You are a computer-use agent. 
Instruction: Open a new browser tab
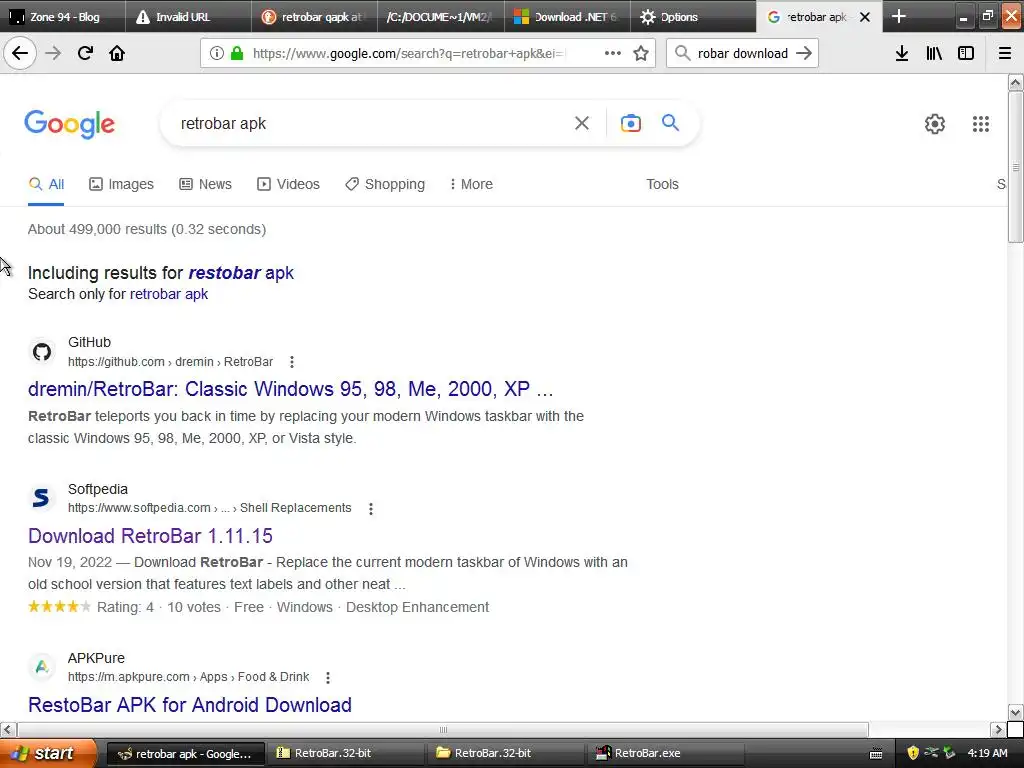(x=899, y=16)
